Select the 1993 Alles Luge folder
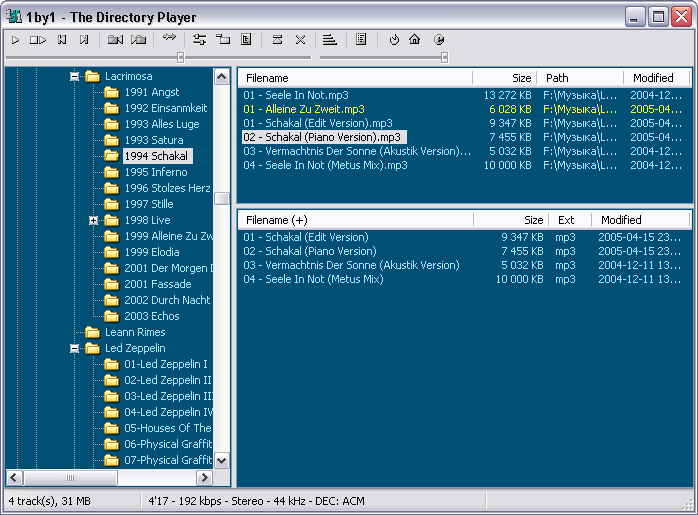 click(x=162, y=124)
